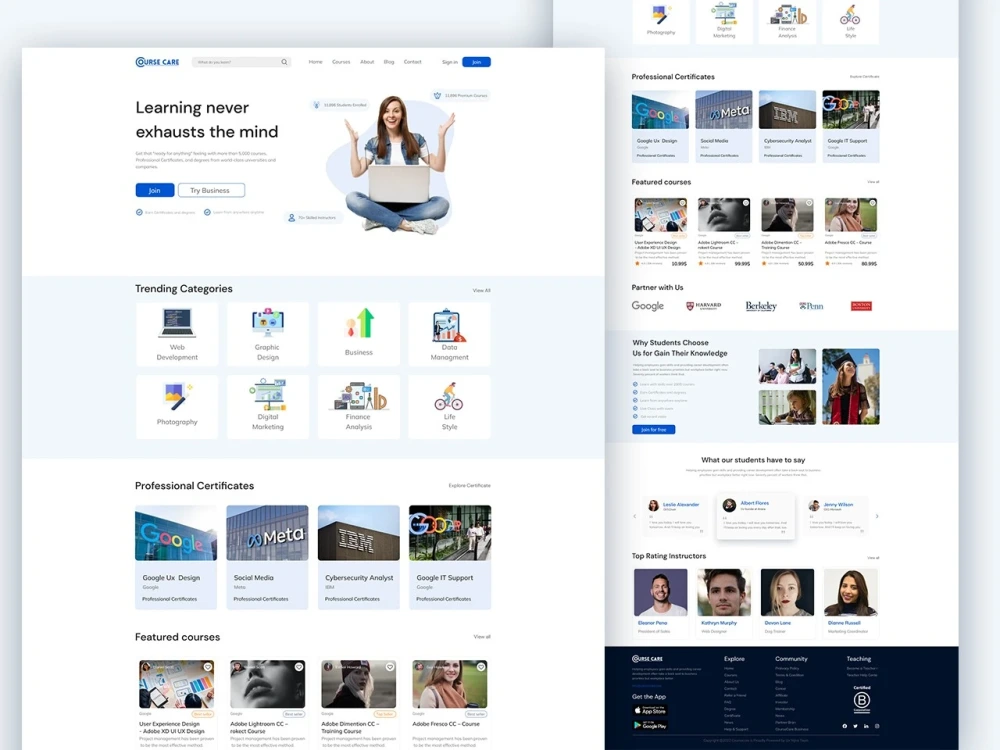Viewport: 1000px width, 750px height.
Task: Click the Google Play download badge
Action: point(650,725)
